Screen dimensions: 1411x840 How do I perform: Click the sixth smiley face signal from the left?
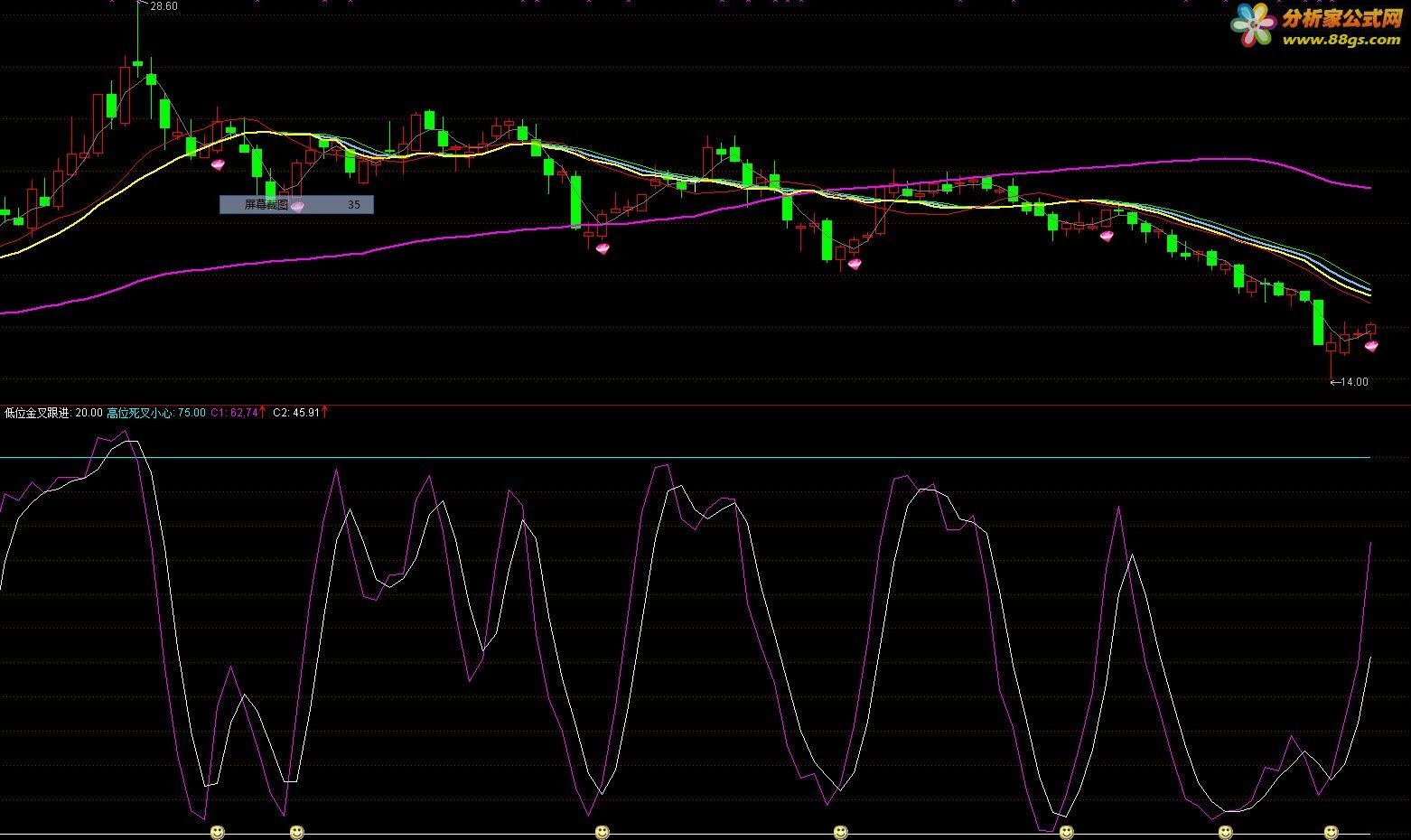[1226, 832]
